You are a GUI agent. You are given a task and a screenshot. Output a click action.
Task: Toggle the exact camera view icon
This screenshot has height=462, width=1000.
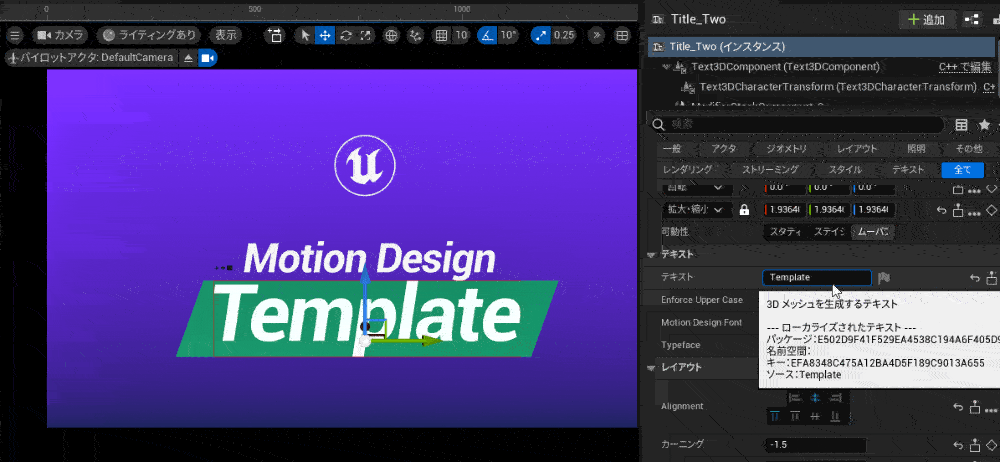click(207, 57)
